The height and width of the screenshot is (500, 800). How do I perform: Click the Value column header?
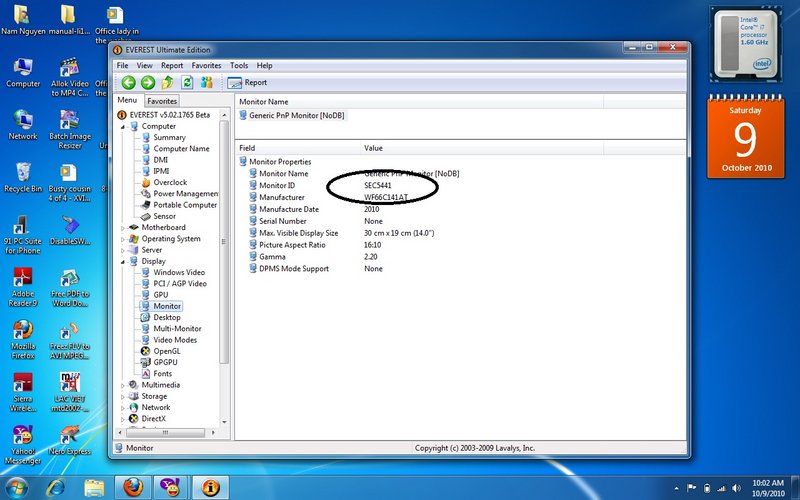click(x=373, y=148)
